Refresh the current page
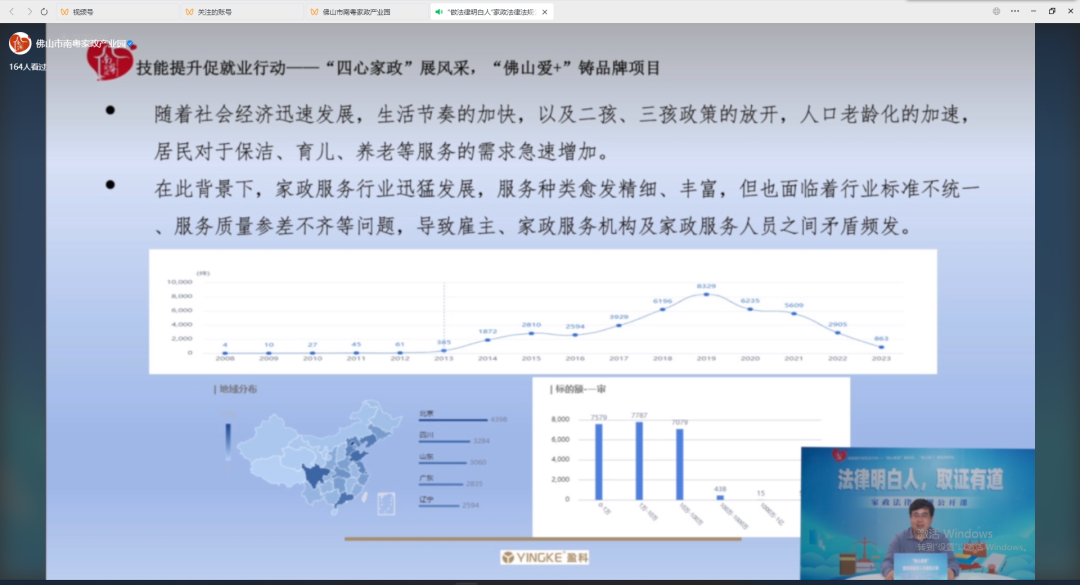1080x585 pixels. point(44,11)
